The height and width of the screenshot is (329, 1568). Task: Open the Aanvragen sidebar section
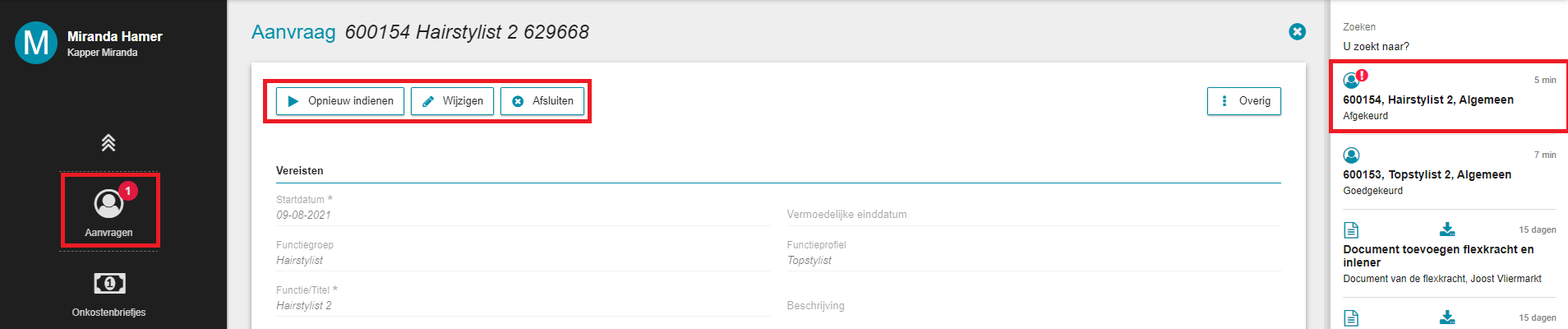point(109,211)
